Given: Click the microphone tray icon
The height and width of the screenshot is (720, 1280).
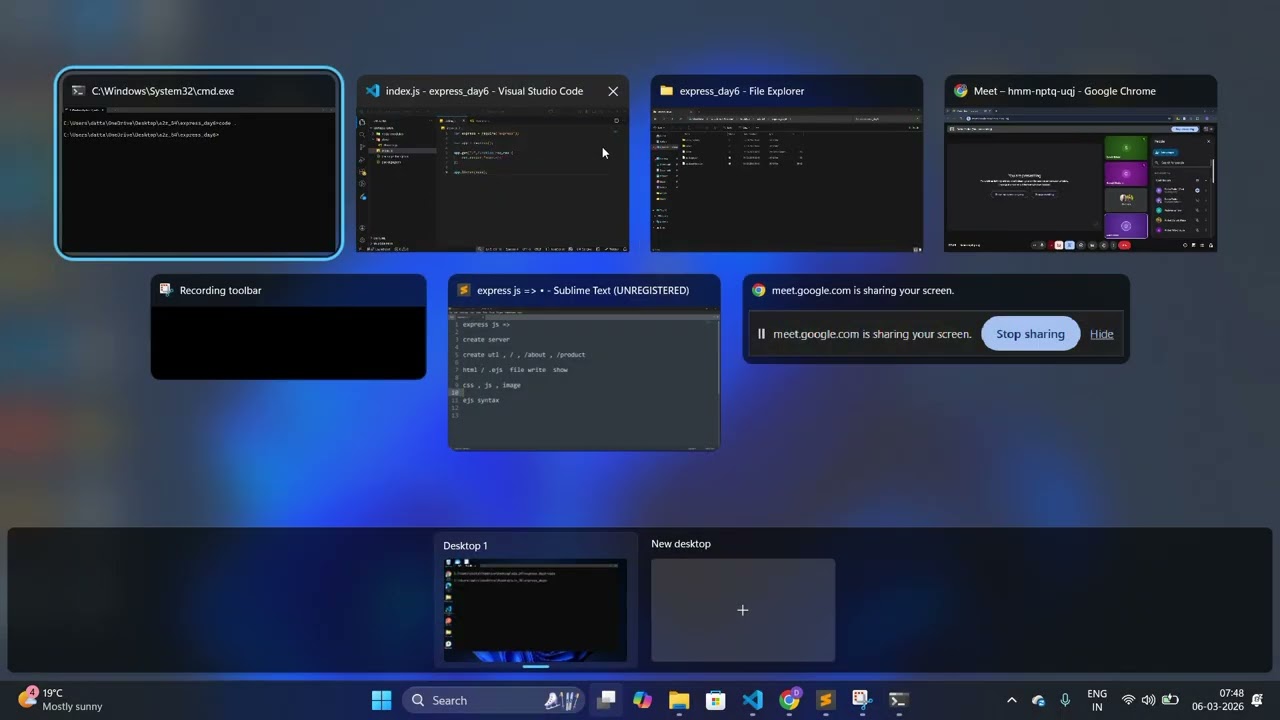Looking at the screenshot, I should [x=1065, y=700].
